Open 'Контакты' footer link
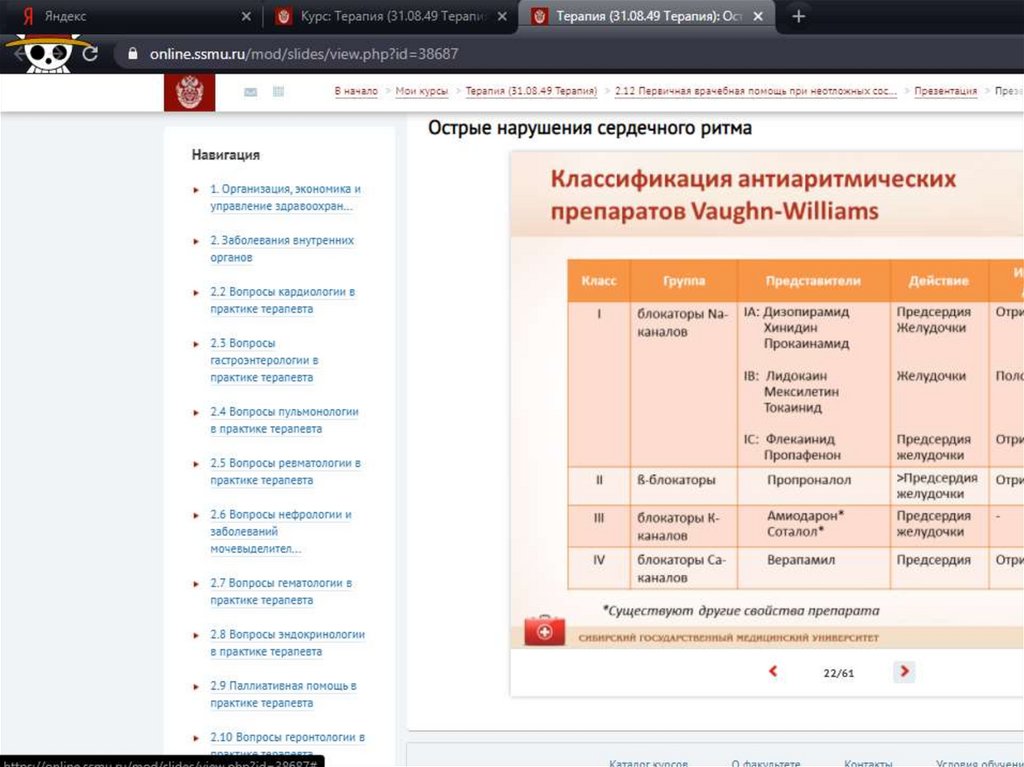Screen dimensions: 1024x767 pos(868,762)
